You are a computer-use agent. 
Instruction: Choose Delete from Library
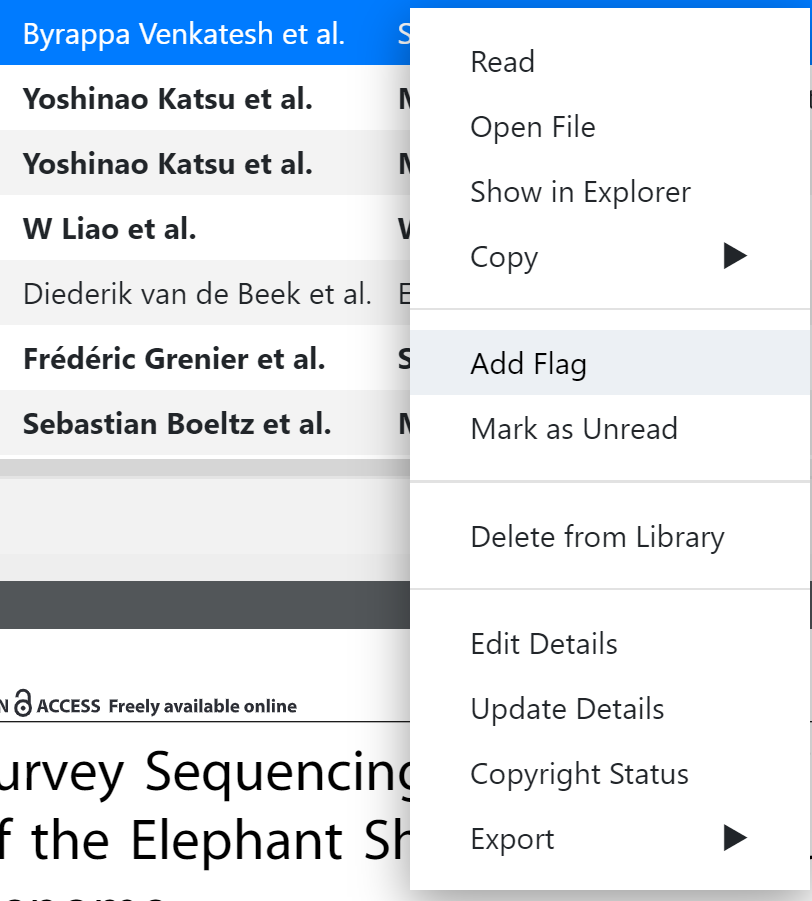[x=597, y=536]
